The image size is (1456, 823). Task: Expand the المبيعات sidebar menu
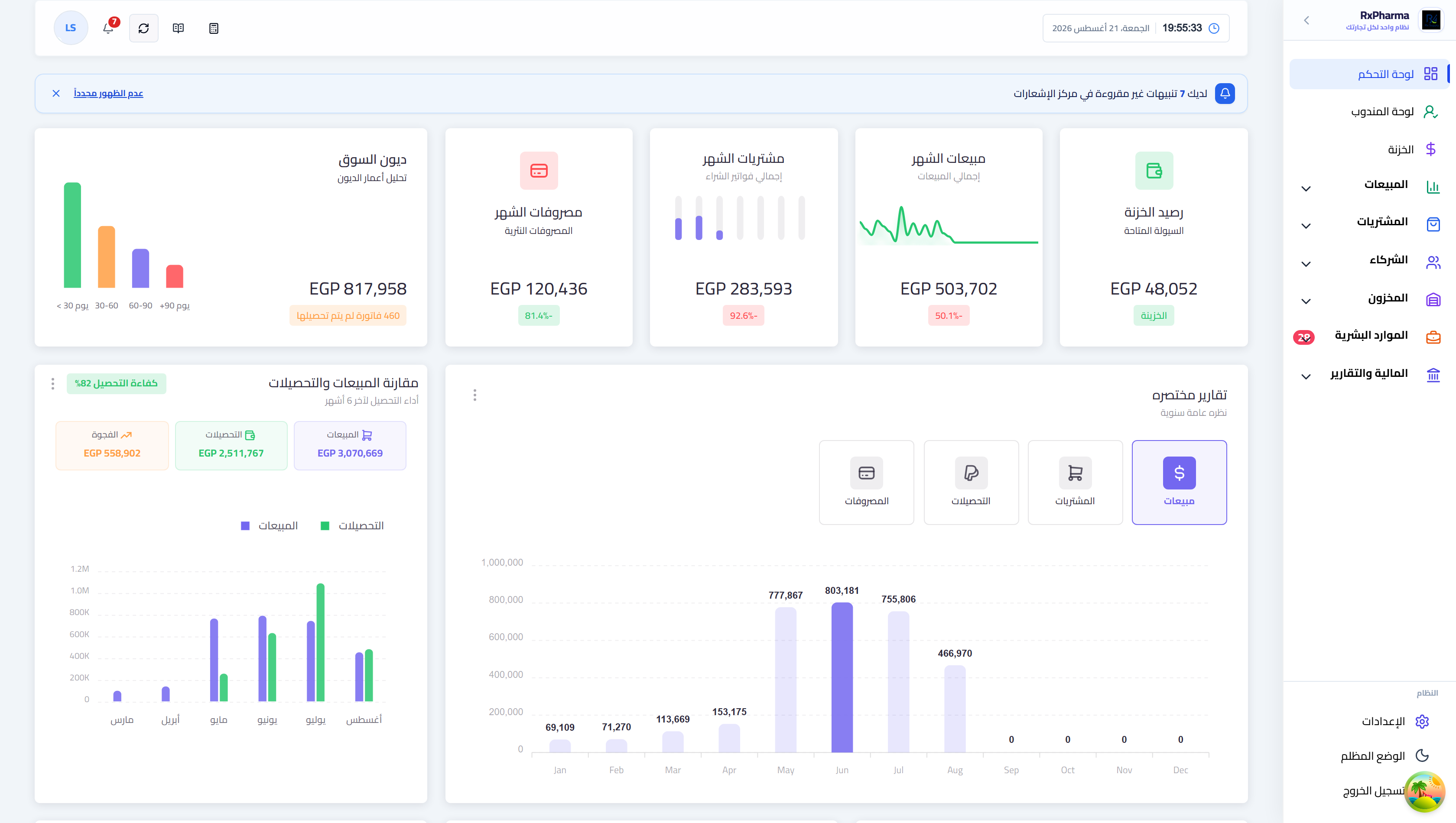(x=1369, y=186)
